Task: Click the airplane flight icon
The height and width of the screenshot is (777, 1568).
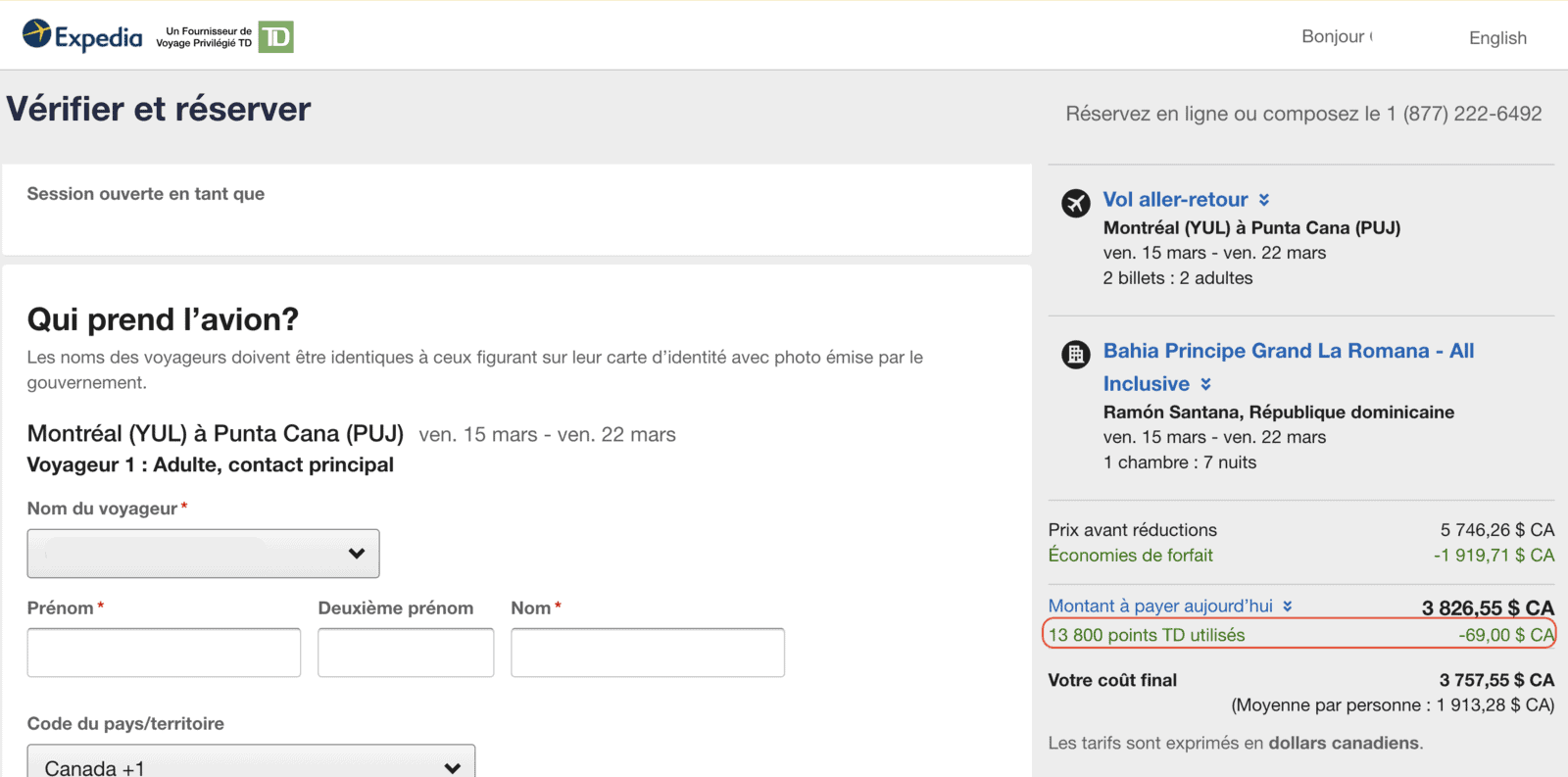Action: click(1075, 203)
